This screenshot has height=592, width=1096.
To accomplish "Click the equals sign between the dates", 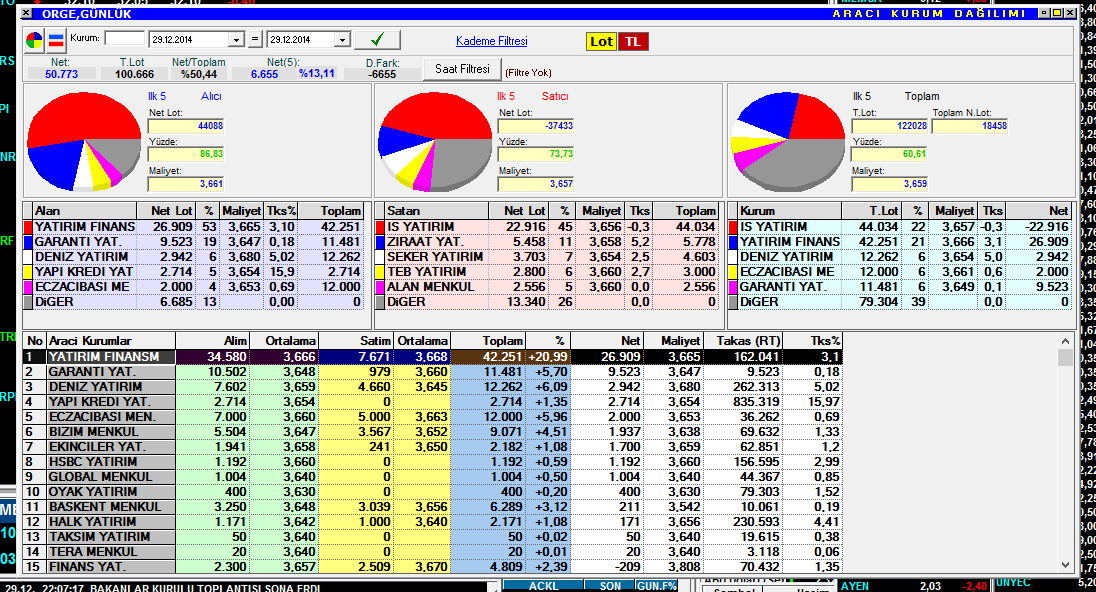I will 255,39.
